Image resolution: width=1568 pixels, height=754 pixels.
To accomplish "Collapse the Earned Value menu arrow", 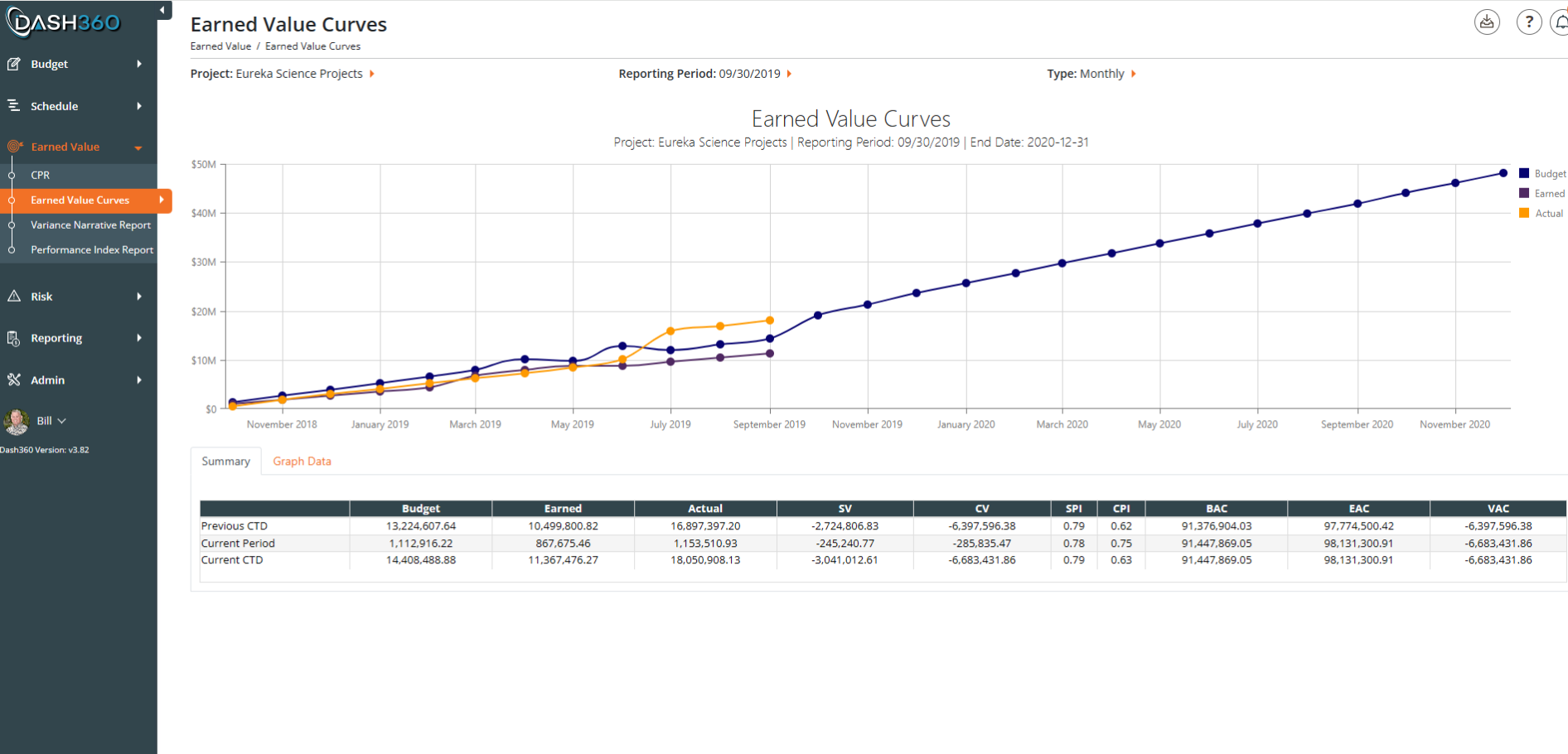I will 138,147.
